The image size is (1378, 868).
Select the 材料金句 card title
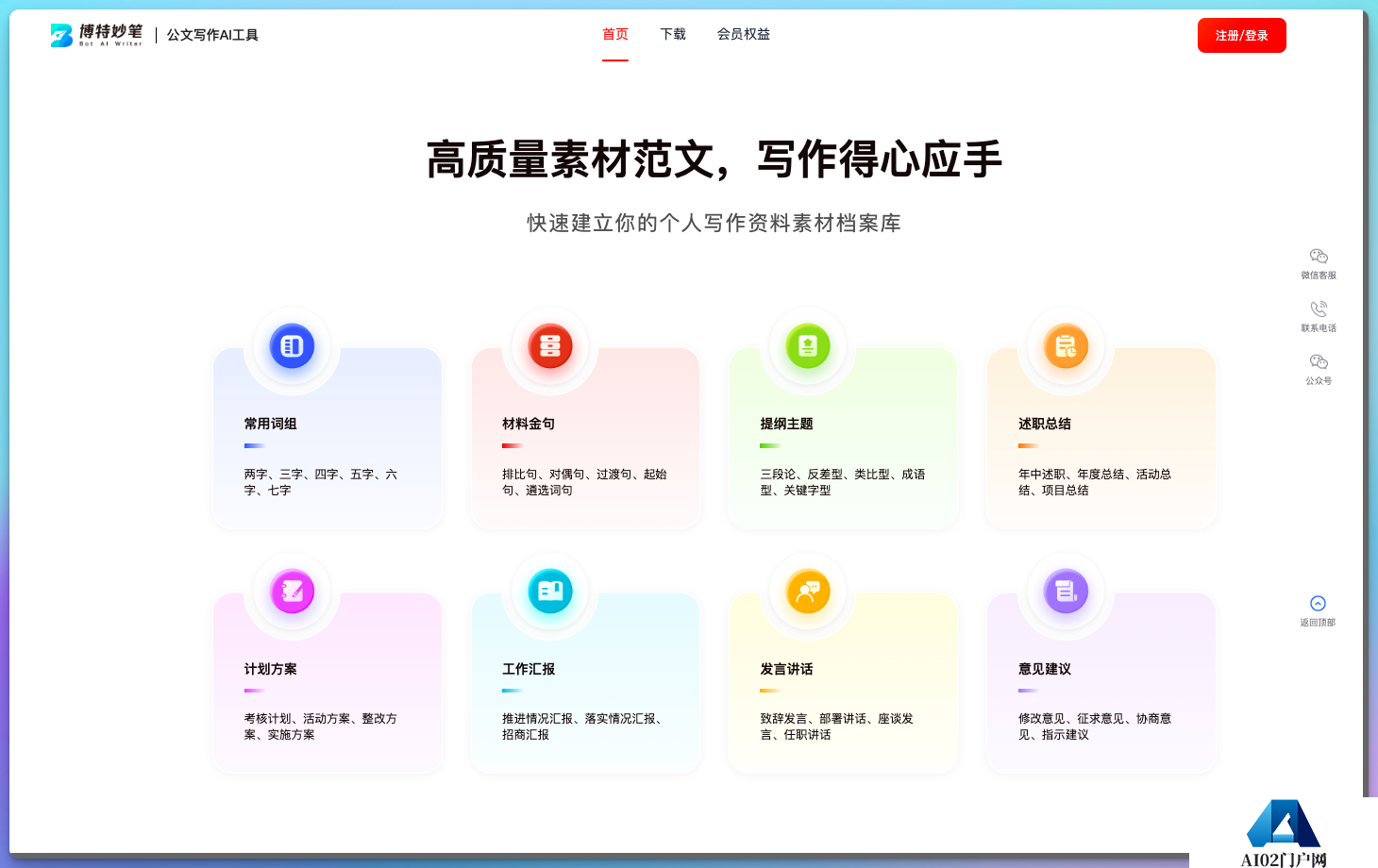[x=529, y=424]
